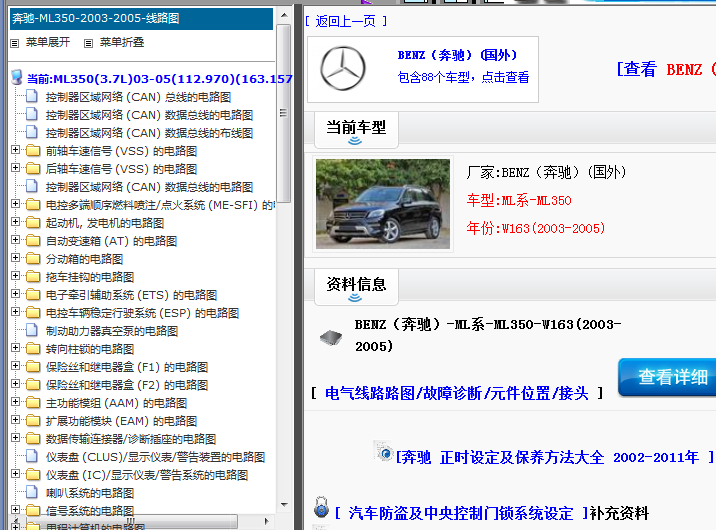Click document icon of 喇叭系统的电路图
716x530 pixels.
click(32, 492)
